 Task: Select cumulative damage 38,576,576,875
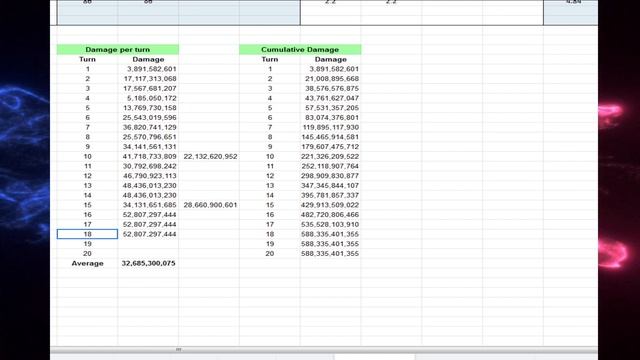331,89
